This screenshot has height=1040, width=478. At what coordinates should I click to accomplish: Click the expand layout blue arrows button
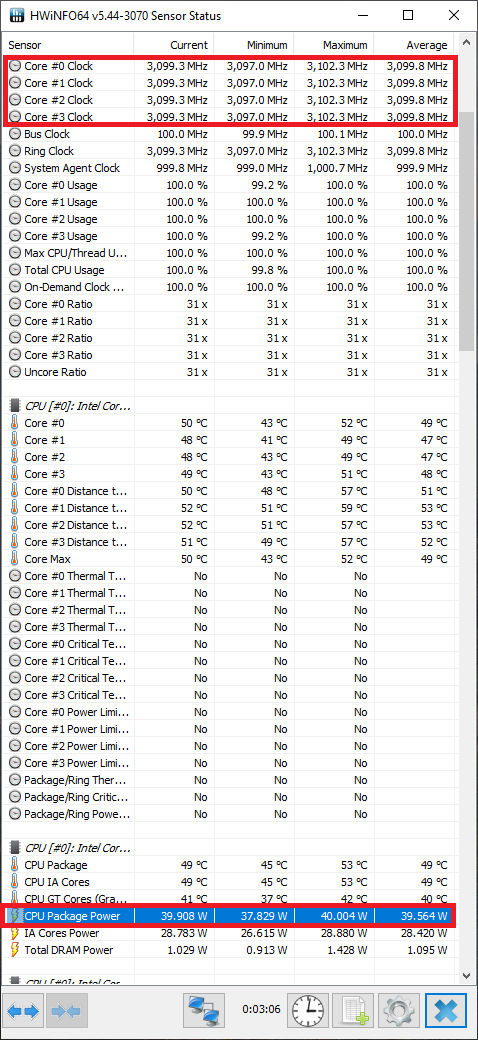coord(23,1010)
